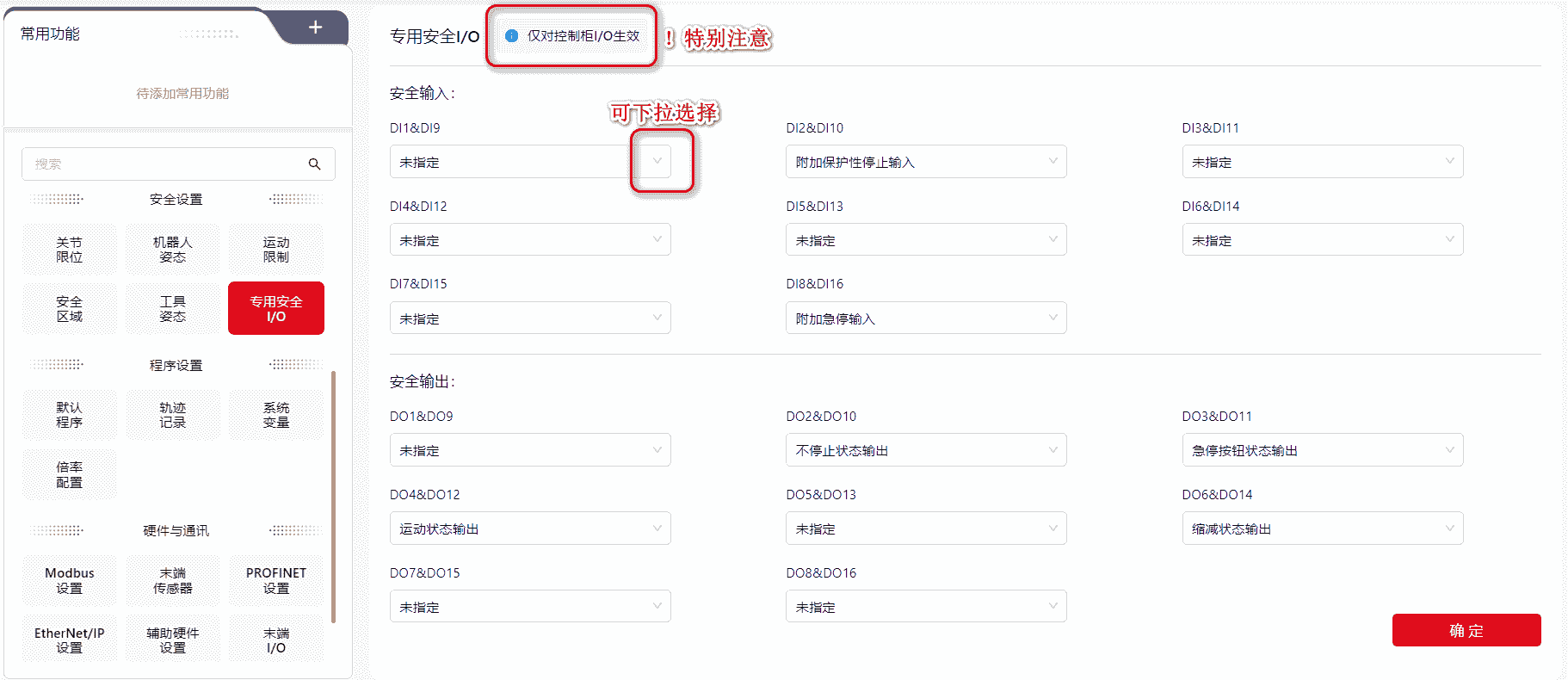Open the DO3&DO11 急停按钮状态输出 dropdown

(1321, 450)
